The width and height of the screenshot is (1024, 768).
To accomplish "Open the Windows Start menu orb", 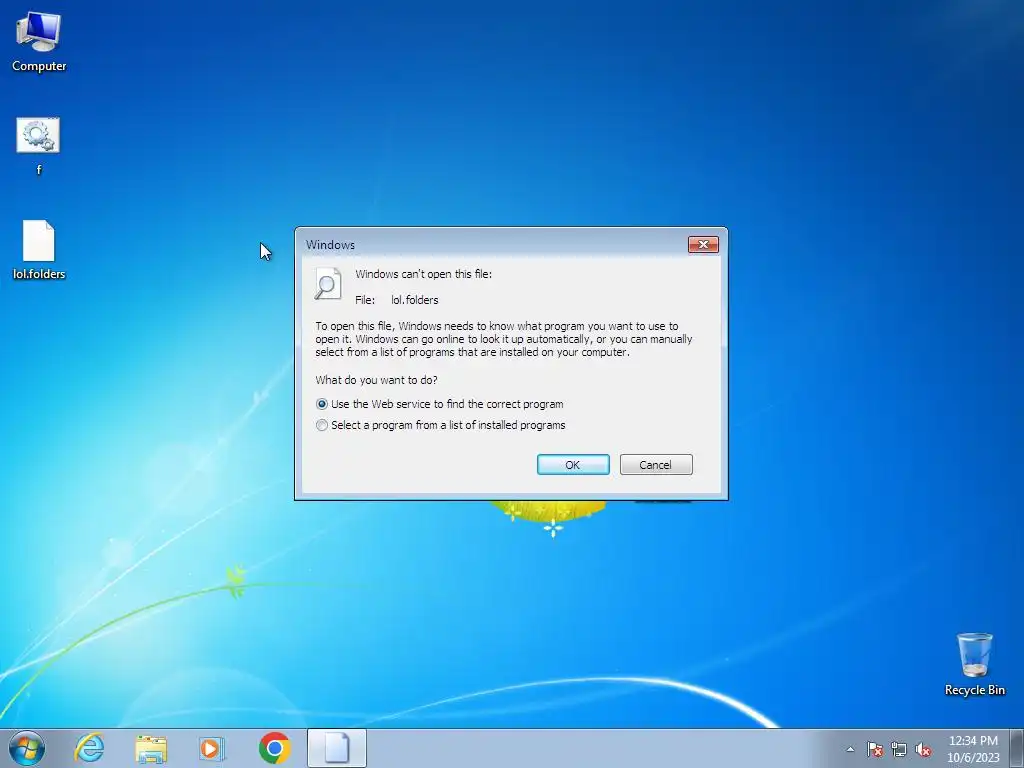I will 27,748.
